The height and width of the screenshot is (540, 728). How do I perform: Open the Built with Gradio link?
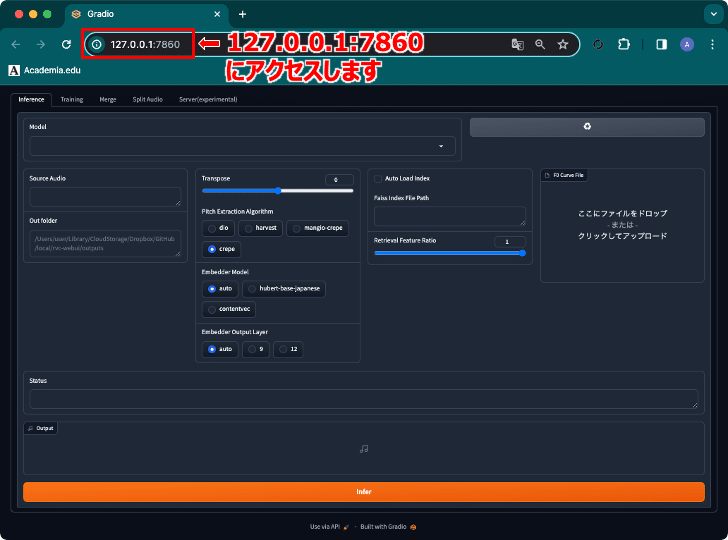tap(388, 527)
